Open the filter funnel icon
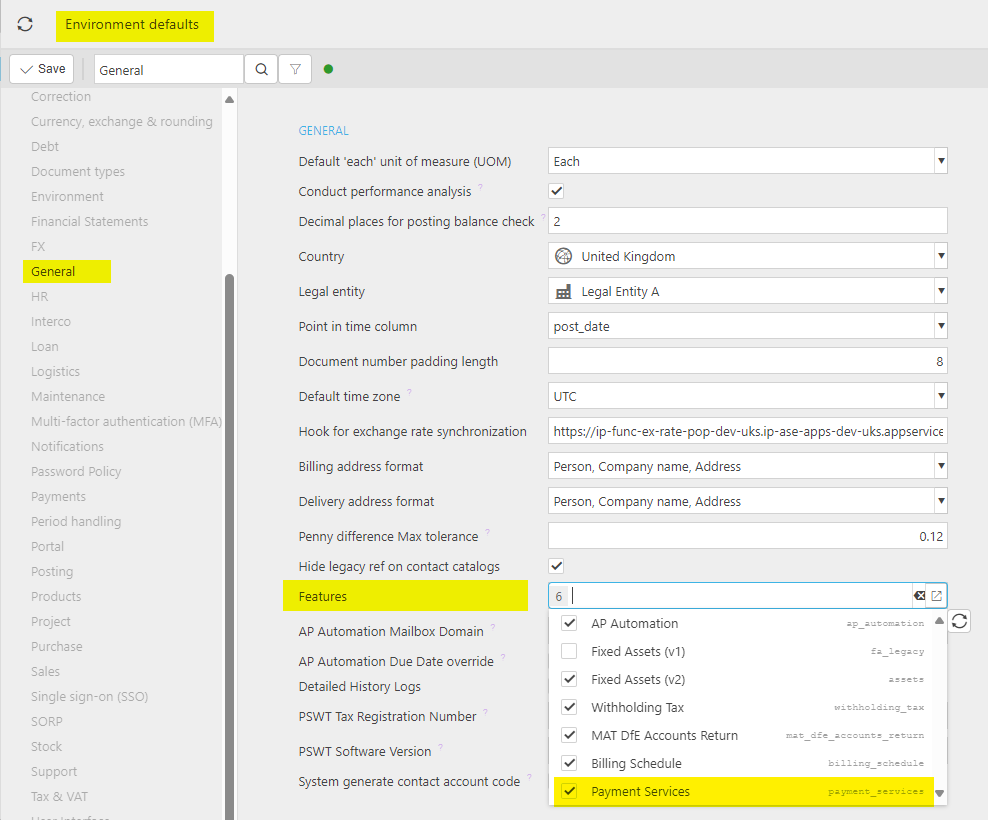Screen dimensions: 988x820 [x=295, y=70]
